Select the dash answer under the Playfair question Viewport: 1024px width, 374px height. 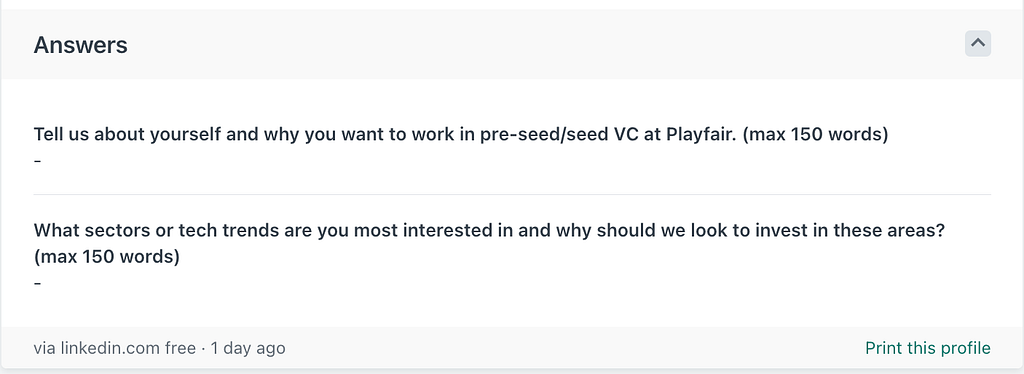click(37, 160)
